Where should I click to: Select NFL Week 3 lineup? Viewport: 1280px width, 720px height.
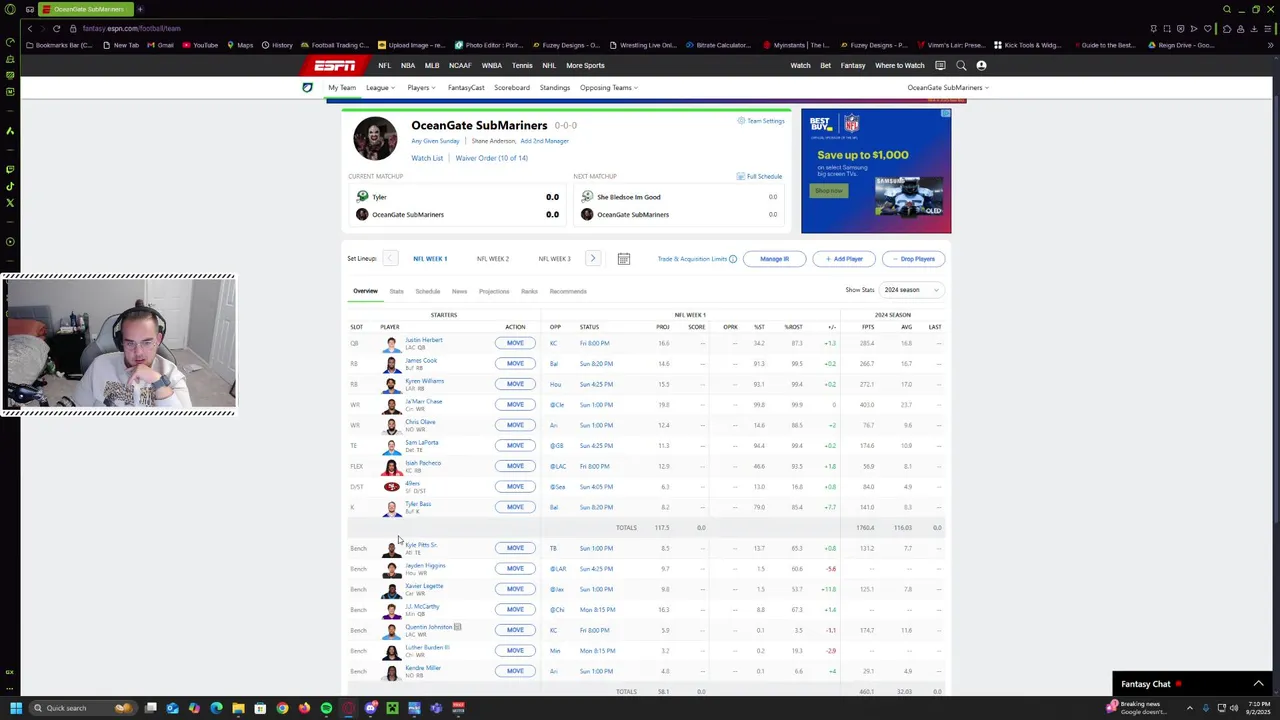[x=554, y=259]
